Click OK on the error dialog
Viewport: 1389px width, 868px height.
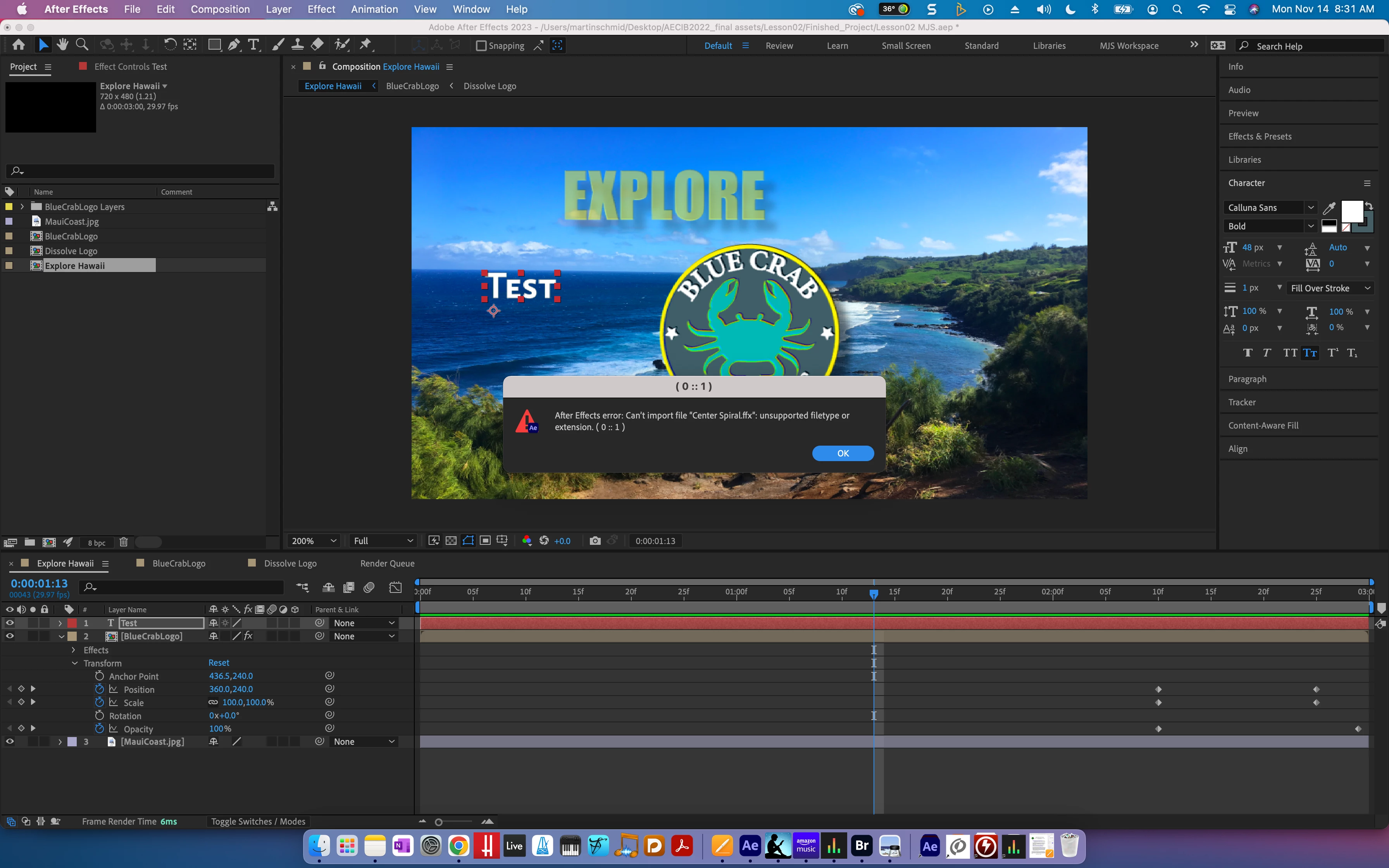842,453
